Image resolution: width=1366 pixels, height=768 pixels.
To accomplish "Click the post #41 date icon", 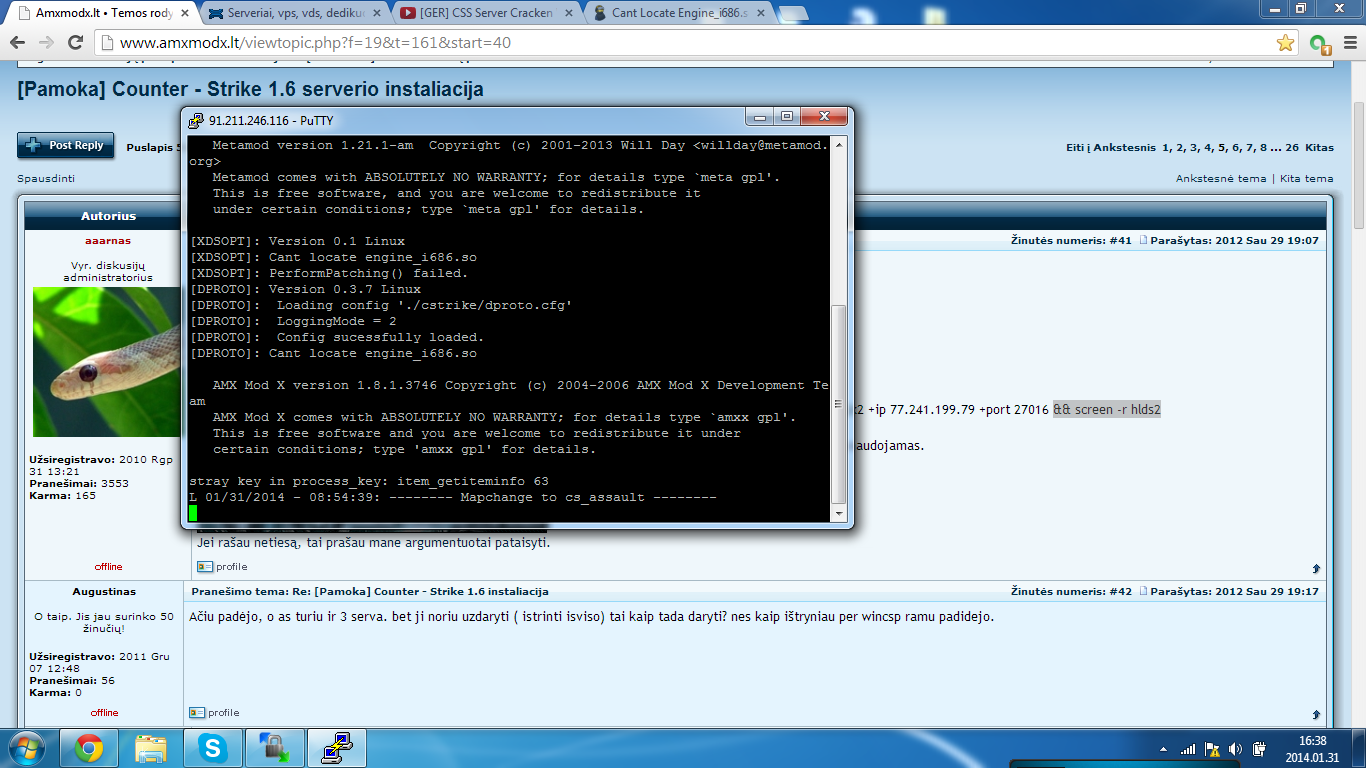I will coord(1146,240).
